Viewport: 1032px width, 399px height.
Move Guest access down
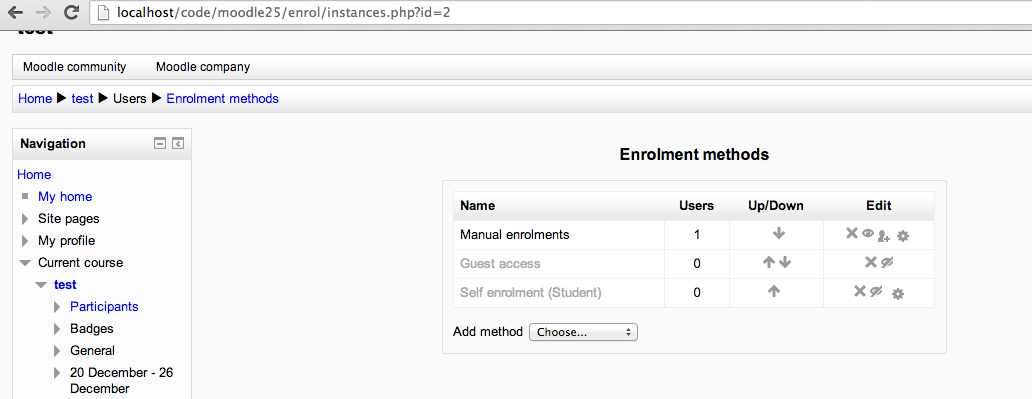click(x=785, y=262)
